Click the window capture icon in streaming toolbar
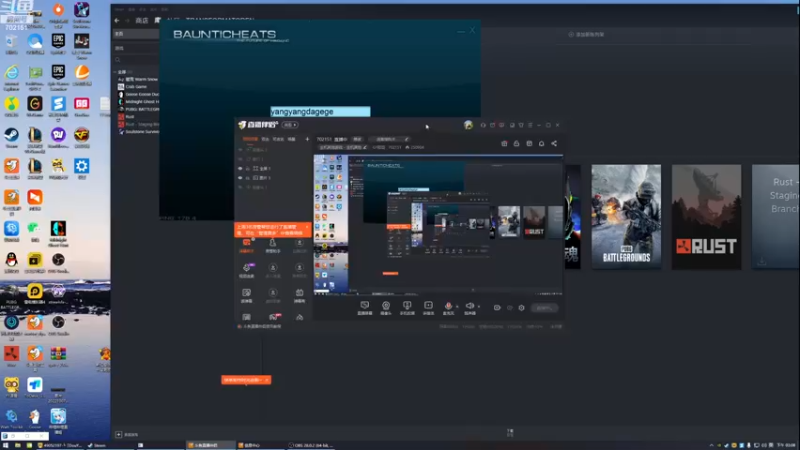800x450 pixels. [x=407, y=306]
